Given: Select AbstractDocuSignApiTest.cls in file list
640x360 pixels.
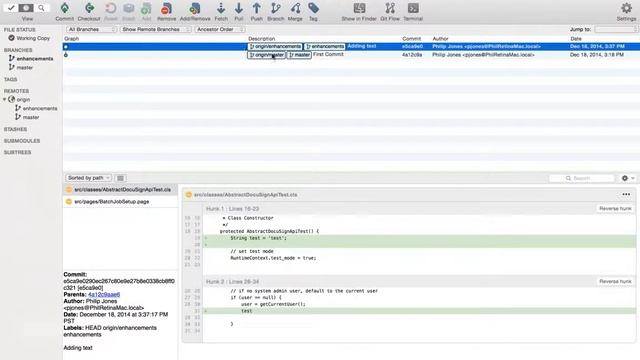Looking at the screenshot, I should 120,190.
